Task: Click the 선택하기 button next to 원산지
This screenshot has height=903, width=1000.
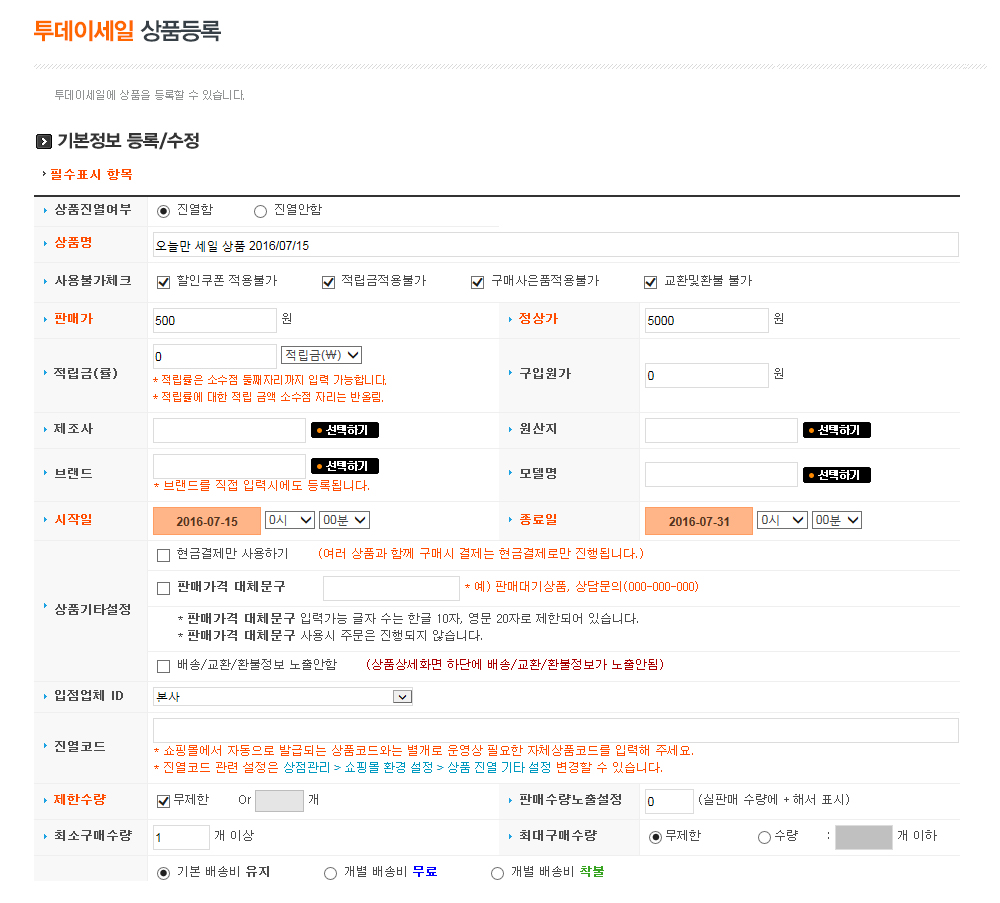Action: [837, 430]
